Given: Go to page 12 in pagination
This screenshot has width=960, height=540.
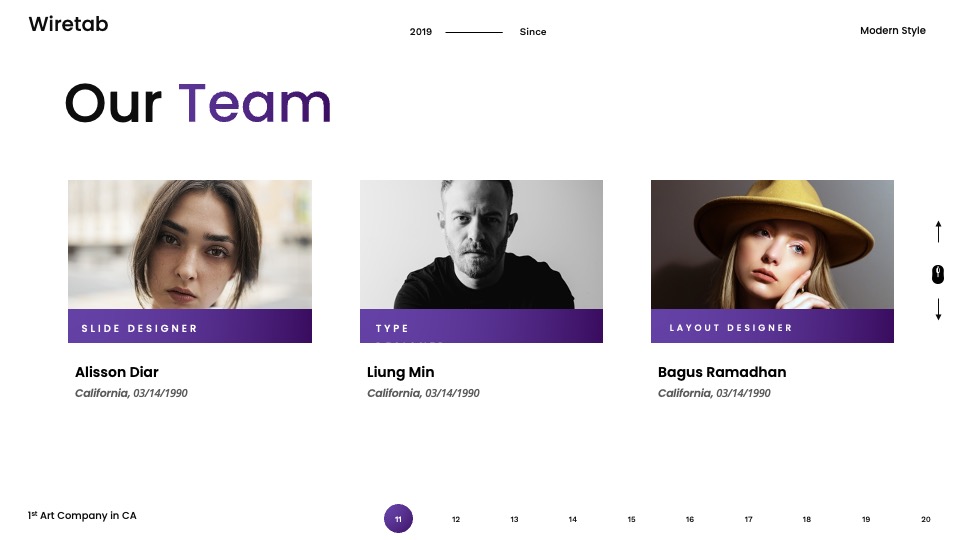Looking at the screenshot, I should click(x=456, y=519).
